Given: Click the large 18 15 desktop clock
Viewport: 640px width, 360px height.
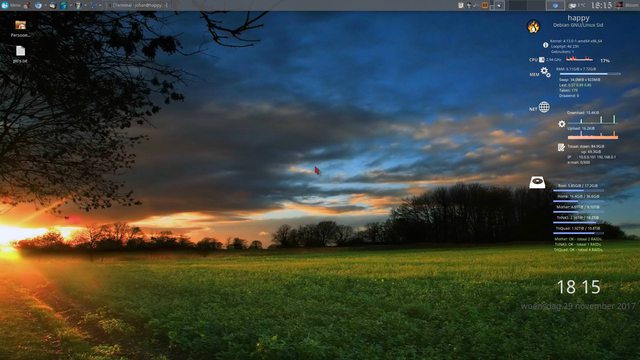Looking at the screenshot, I should pyautogui.click(x=578, y=287).
